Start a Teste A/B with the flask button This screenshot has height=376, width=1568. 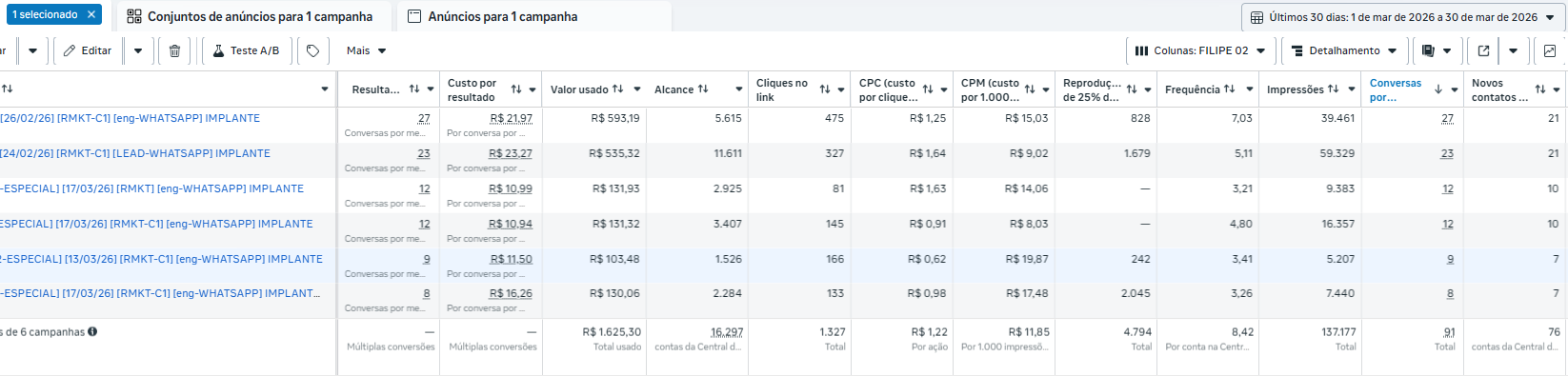246,50
